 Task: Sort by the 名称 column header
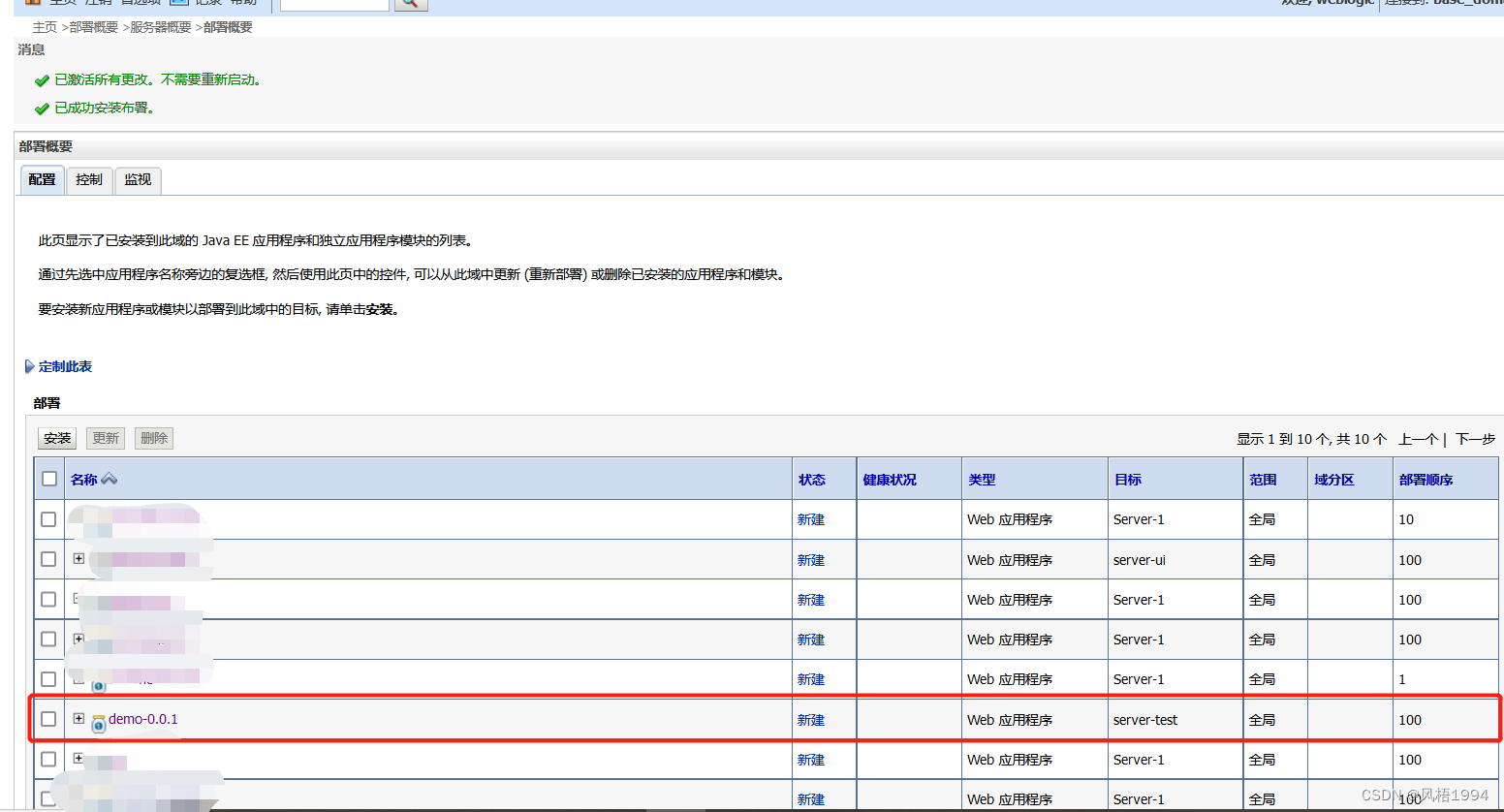[84, 480]
